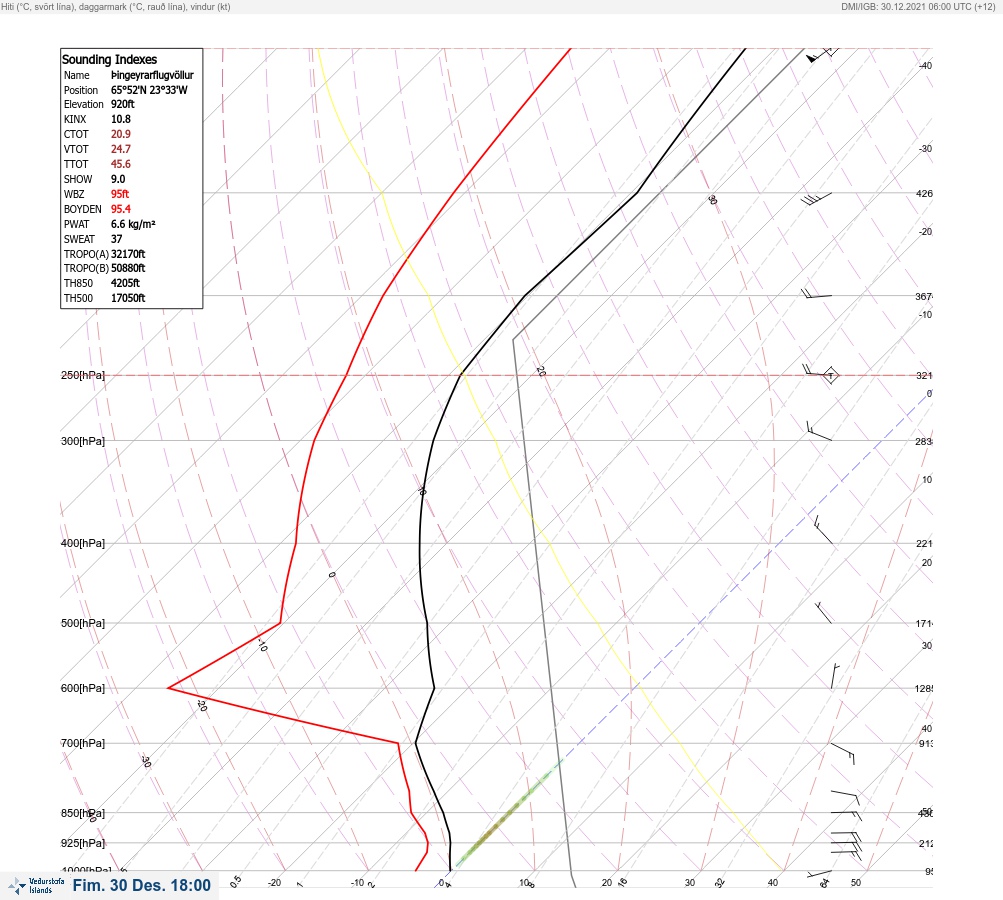Click the wind barb at 400 hPa level
Screen dimensions: 1003x900
[x=823, y=530]
